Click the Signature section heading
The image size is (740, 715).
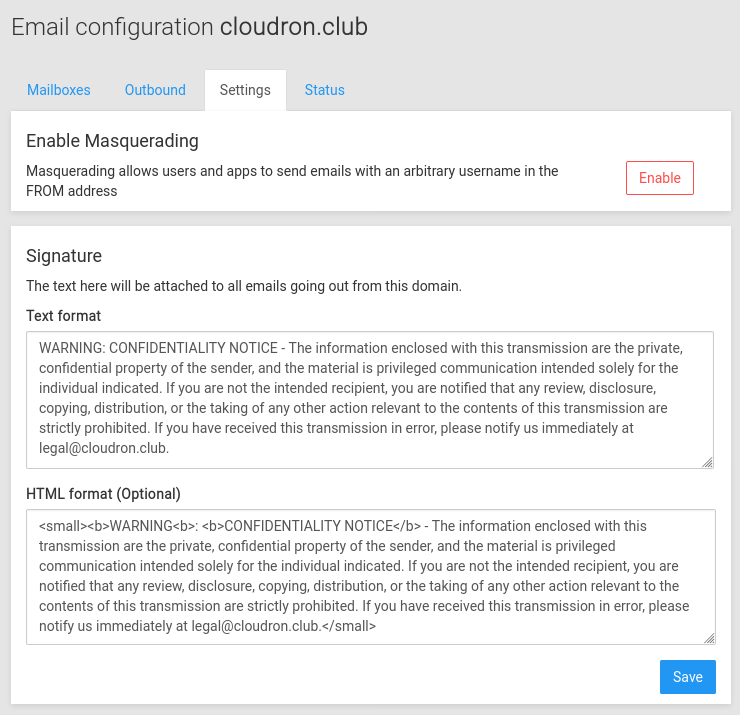(x=64, y=256)
